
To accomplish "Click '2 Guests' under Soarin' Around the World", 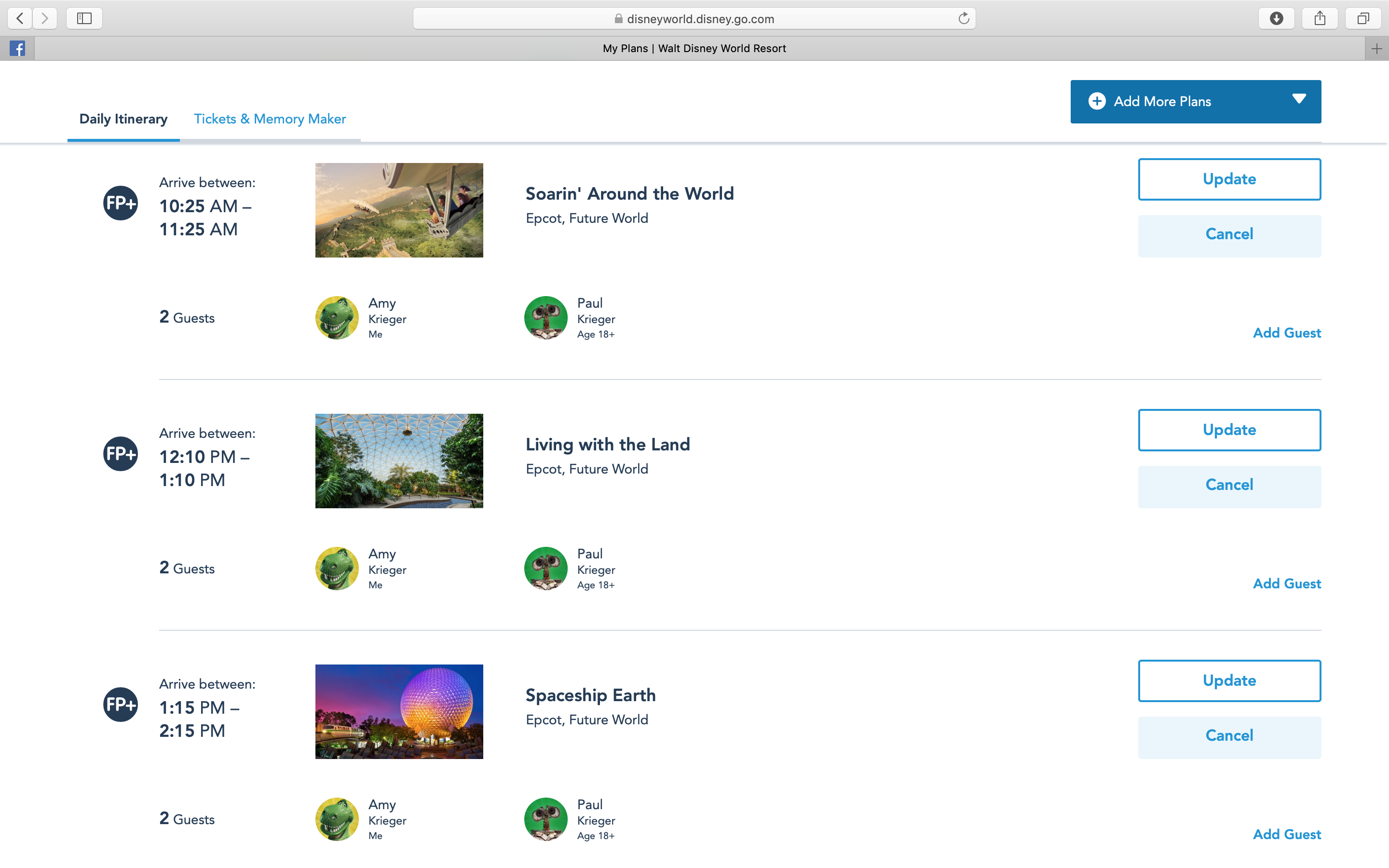I will (x=187, y=317).
